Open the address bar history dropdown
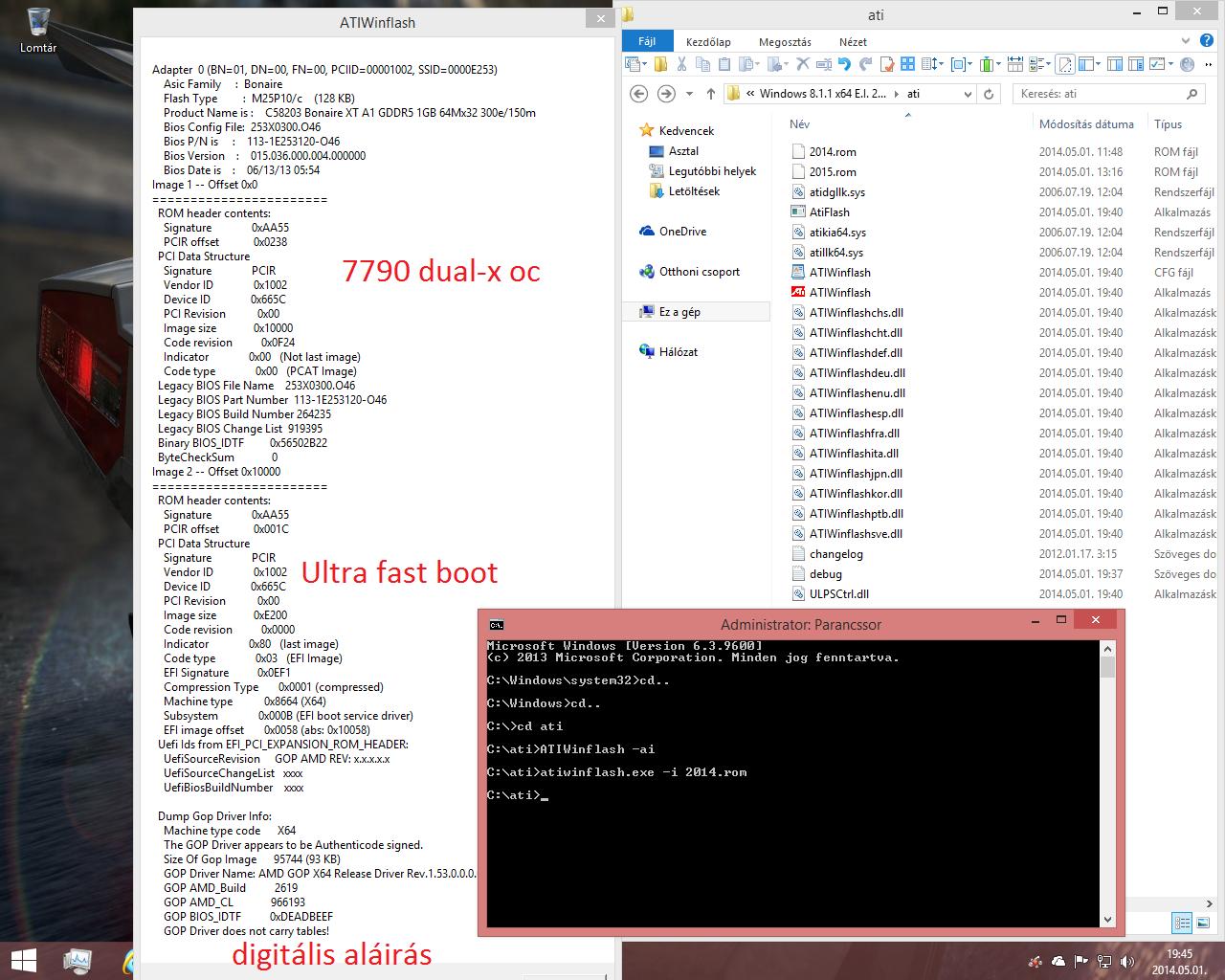This screenshot has height=980, width=1225. pyautogui.click(x=968, y=94)
